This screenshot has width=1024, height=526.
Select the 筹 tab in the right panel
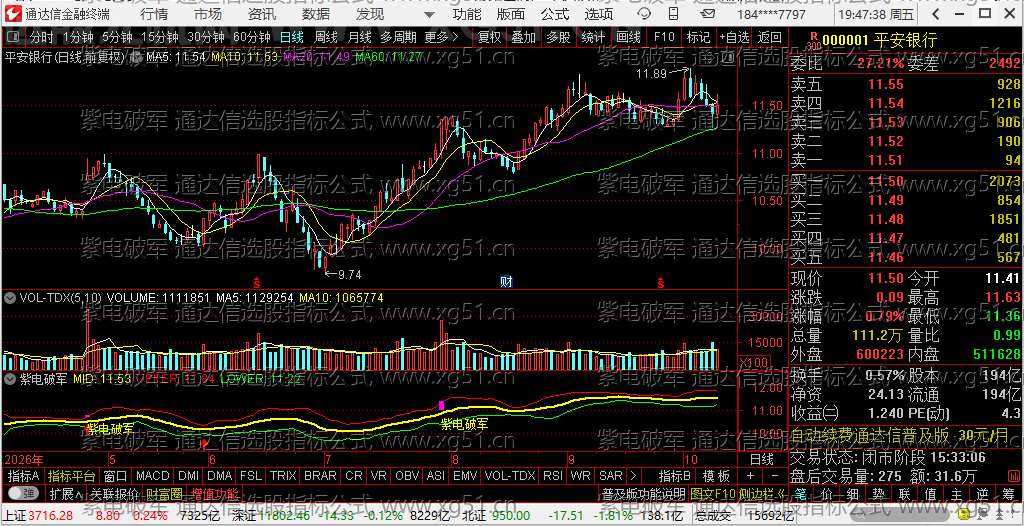click(1010, 492)
